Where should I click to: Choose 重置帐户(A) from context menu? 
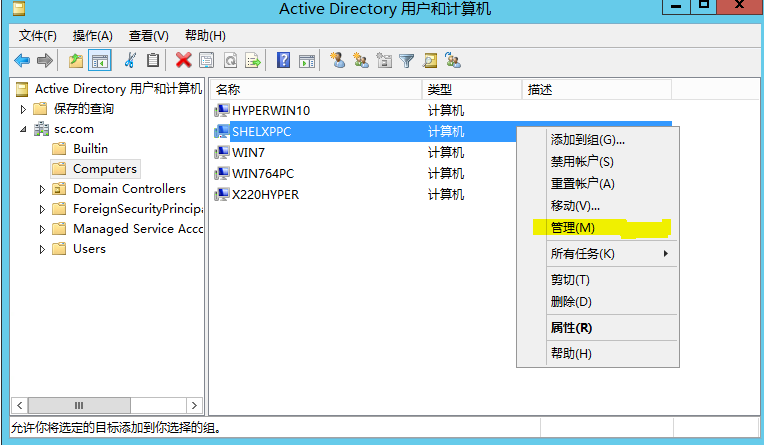[598, 184]
